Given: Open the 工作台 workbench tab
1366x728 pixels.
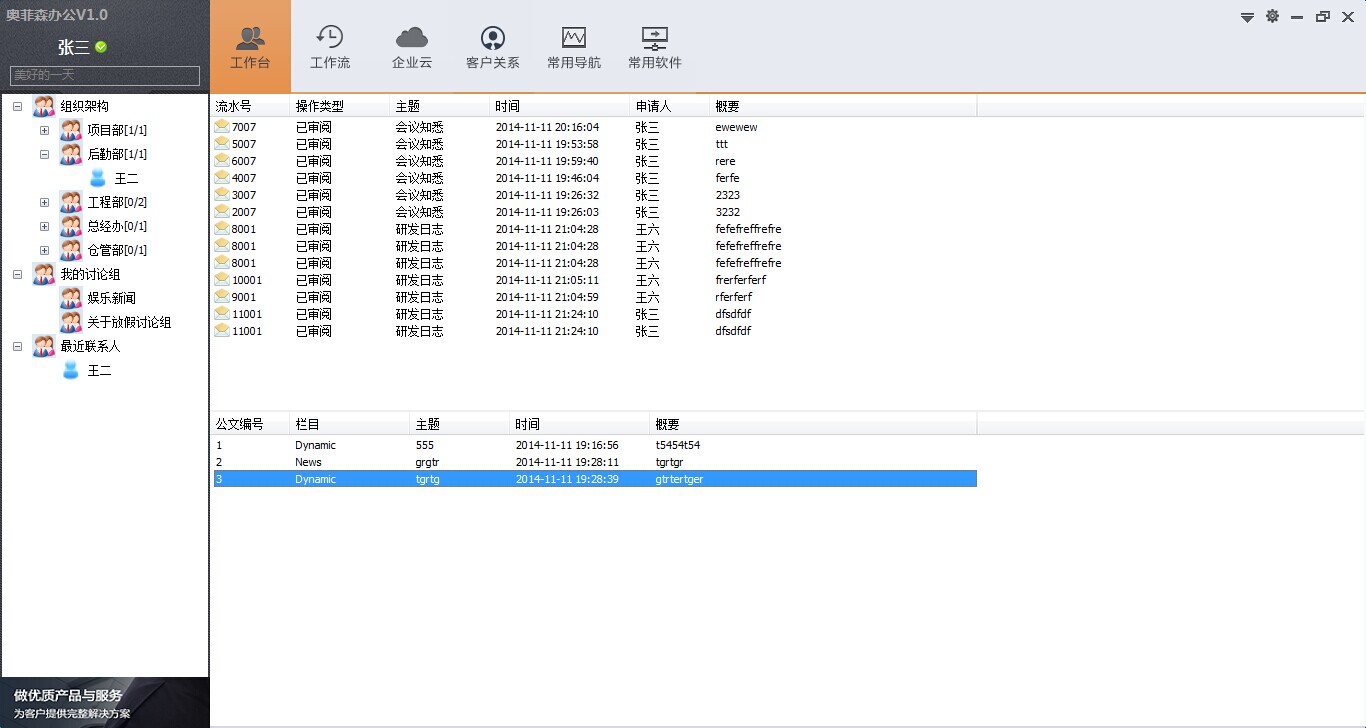Looking at the screenshot, I should coord(250,47).
